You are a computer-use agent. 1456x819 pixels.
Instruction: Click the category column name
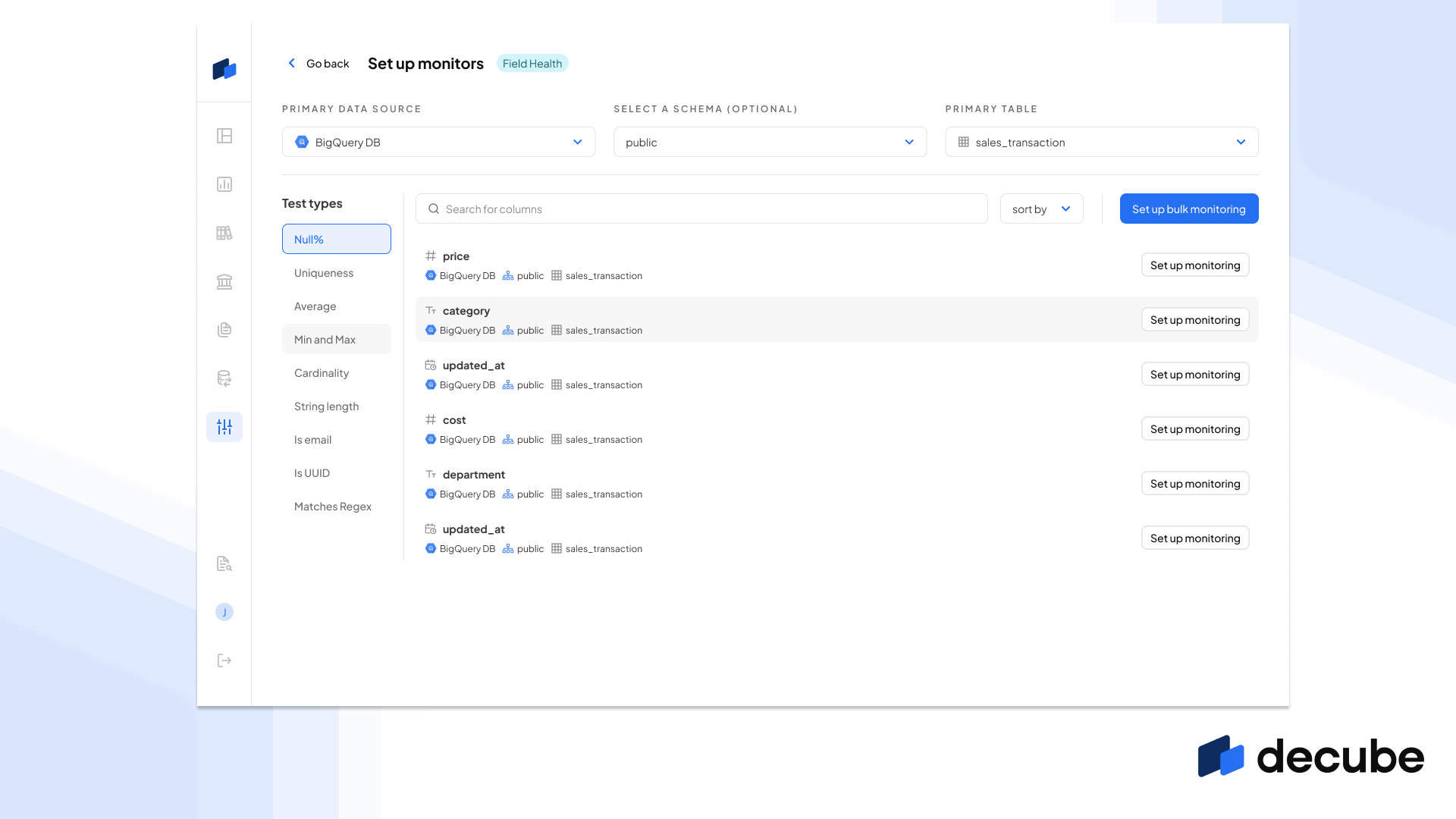click(466, 310)
